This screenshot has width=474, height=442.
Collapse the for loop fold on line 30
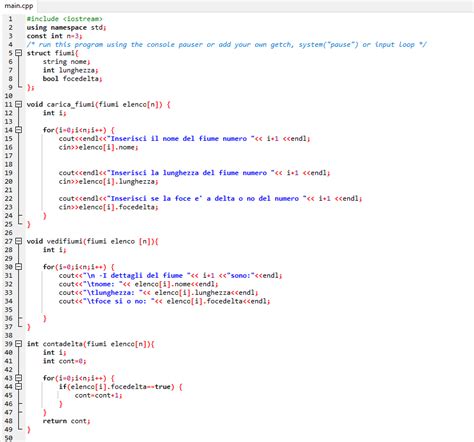pos(19,267)
